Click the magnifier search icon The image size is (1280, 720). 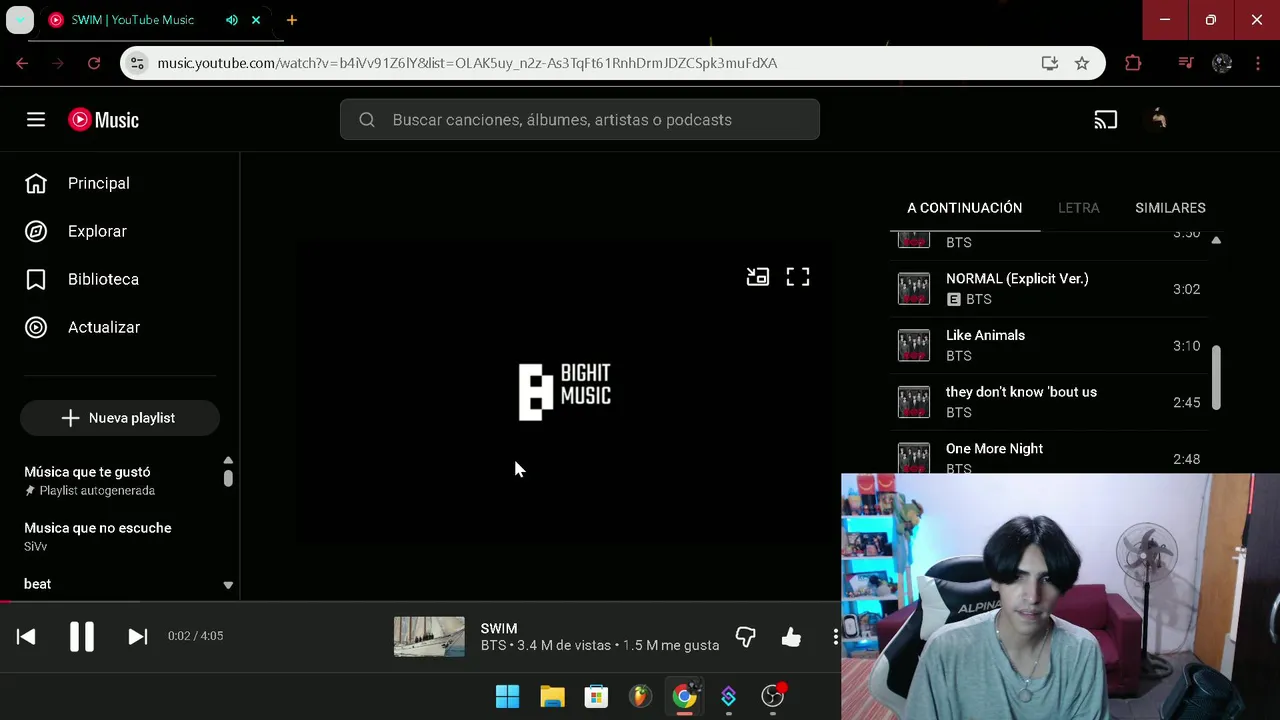[x=367, y=120]
